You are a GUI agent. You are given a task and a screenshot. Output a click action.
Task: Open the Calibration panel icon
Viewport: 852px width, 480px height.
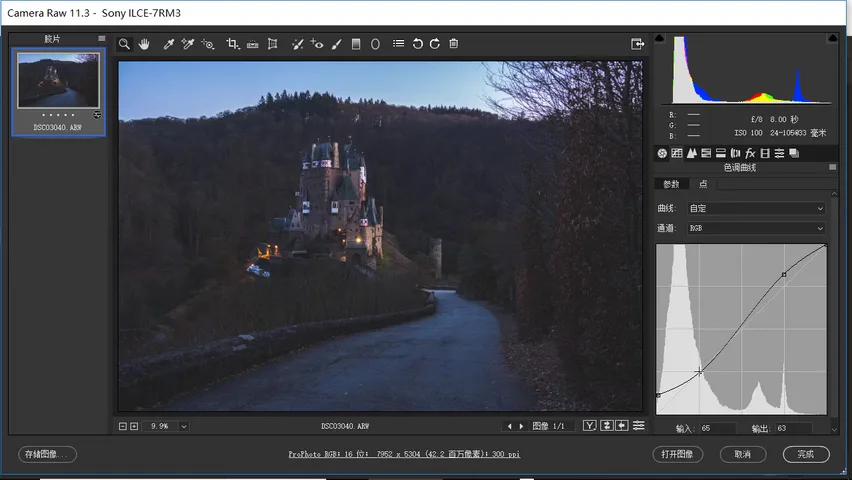click(x=765, y=153)
